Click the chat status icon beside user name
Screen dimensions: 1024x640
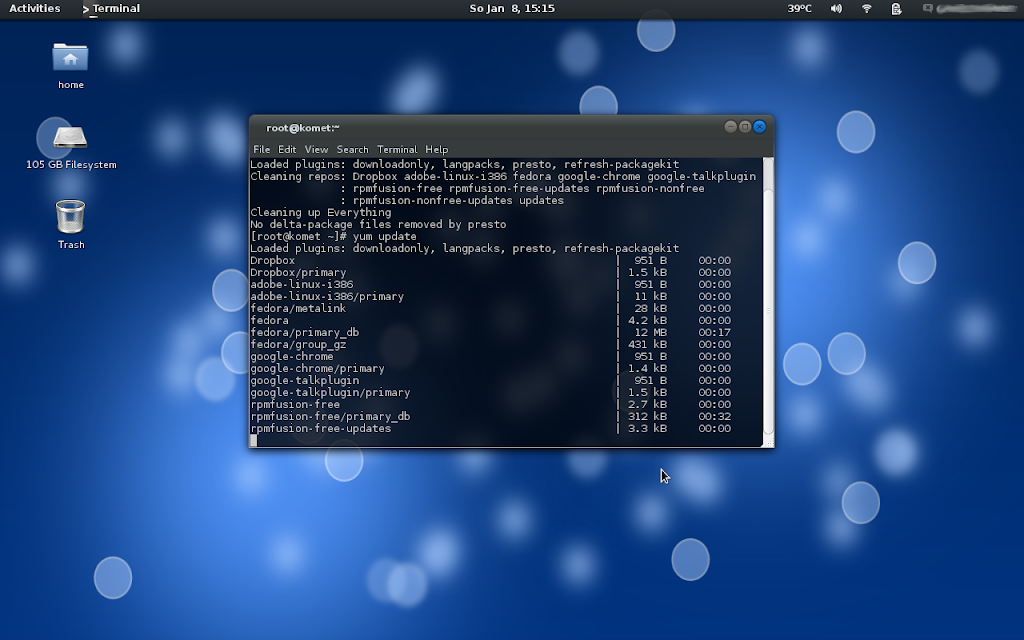(928, 9)
